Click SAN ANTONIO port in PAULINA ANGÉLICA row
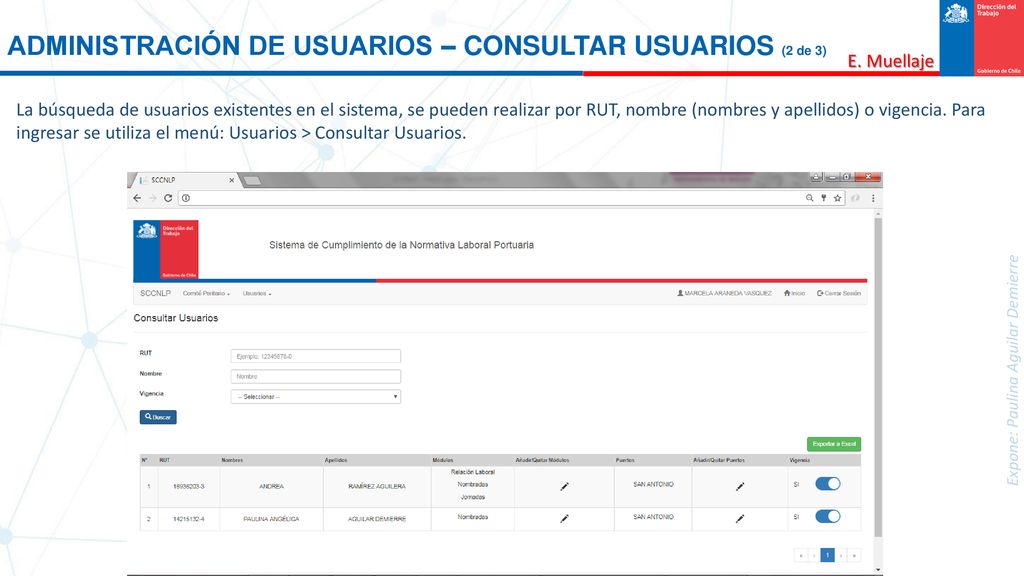The width and height of the screenshot is (1024, 576). tap(653, 517)
